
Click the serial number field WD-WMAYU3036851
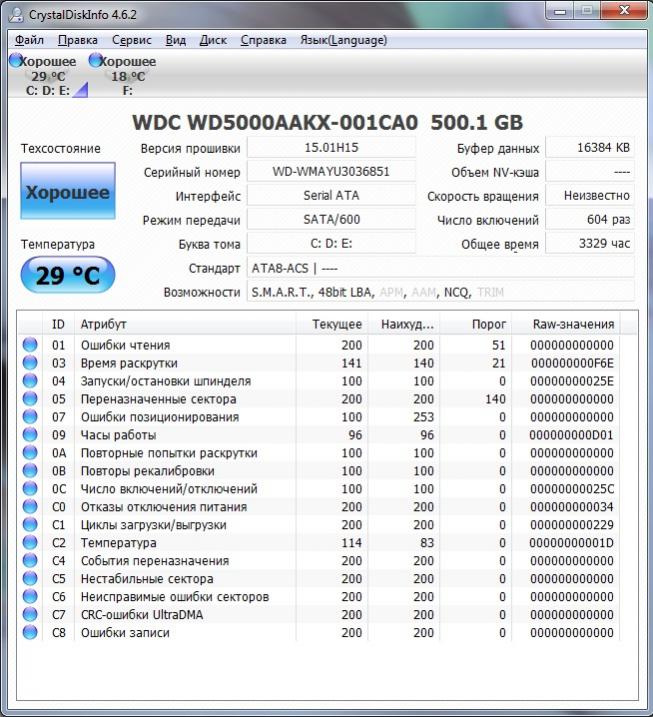[332, 172]
